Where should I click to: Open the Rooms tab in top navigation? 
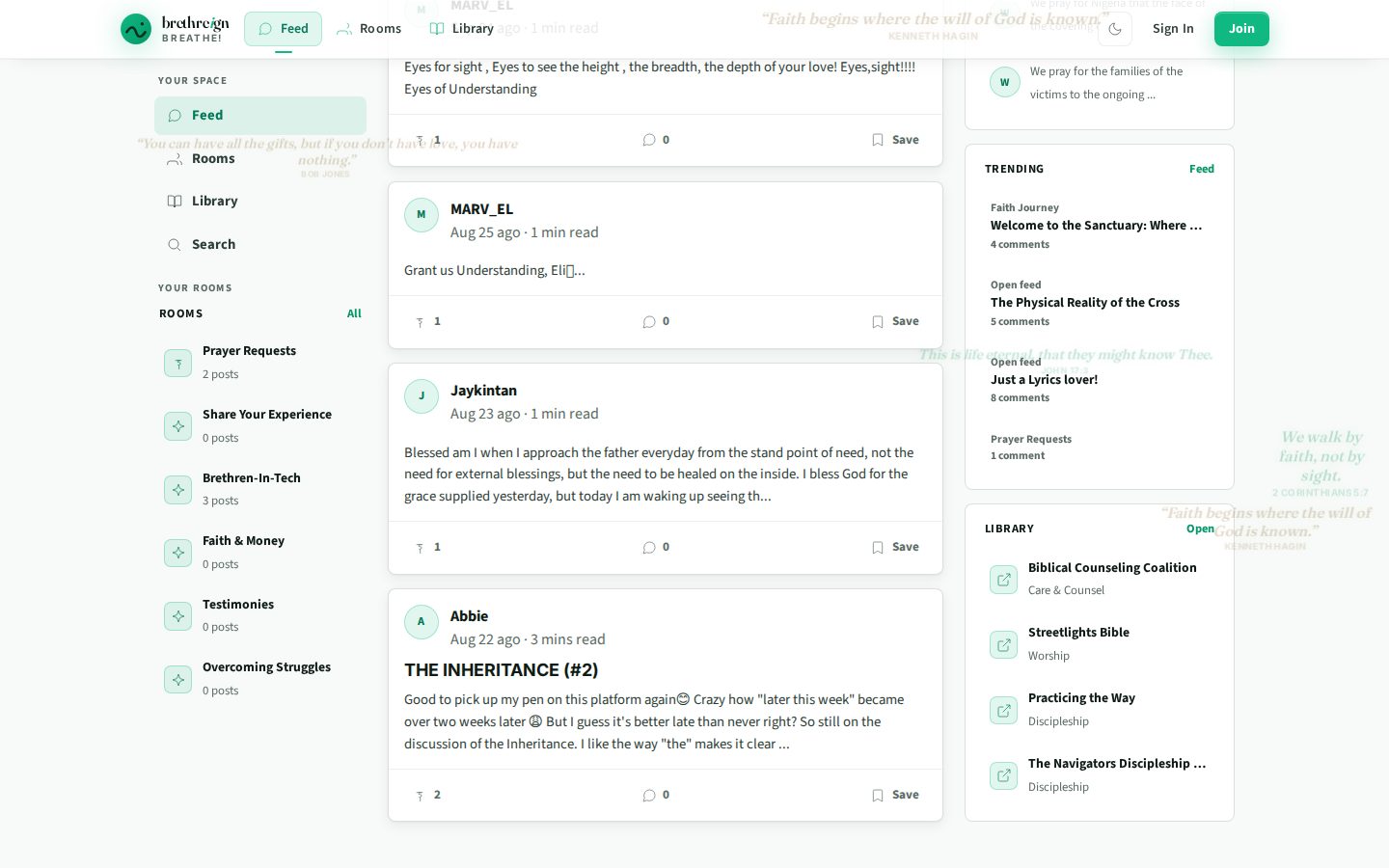368,29
